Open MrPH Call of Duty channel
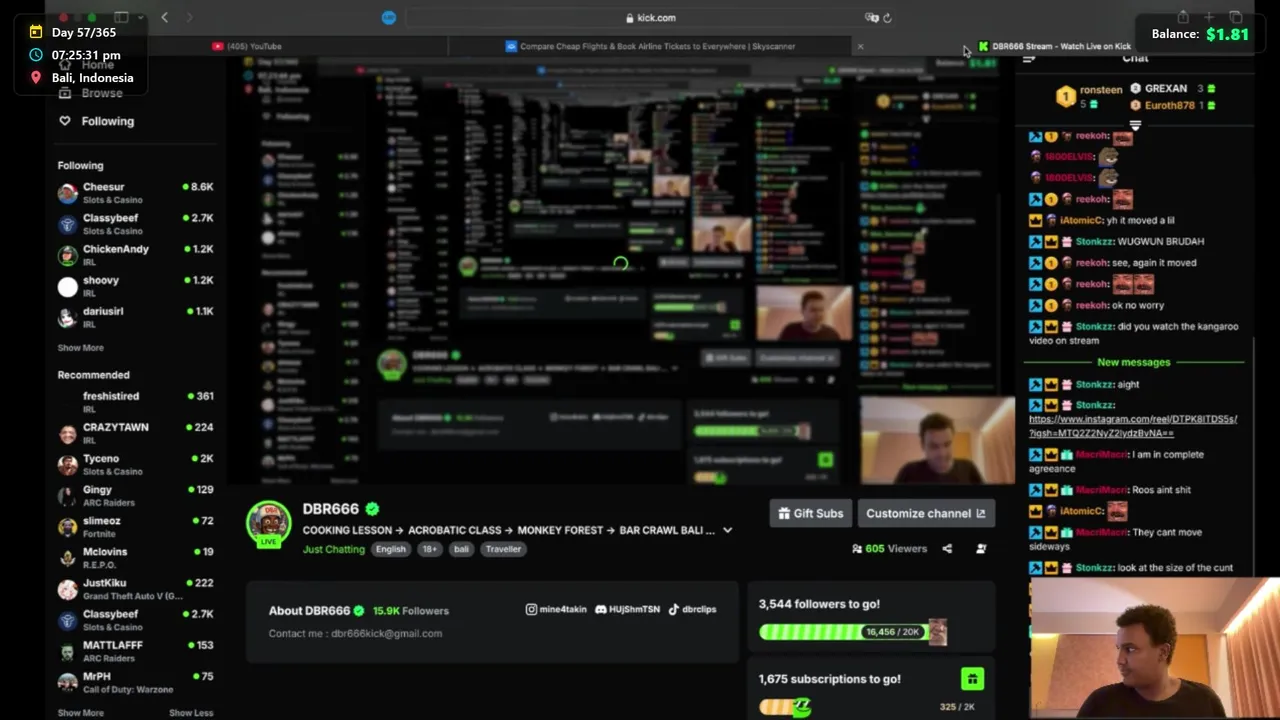 [x=135, y=682]
